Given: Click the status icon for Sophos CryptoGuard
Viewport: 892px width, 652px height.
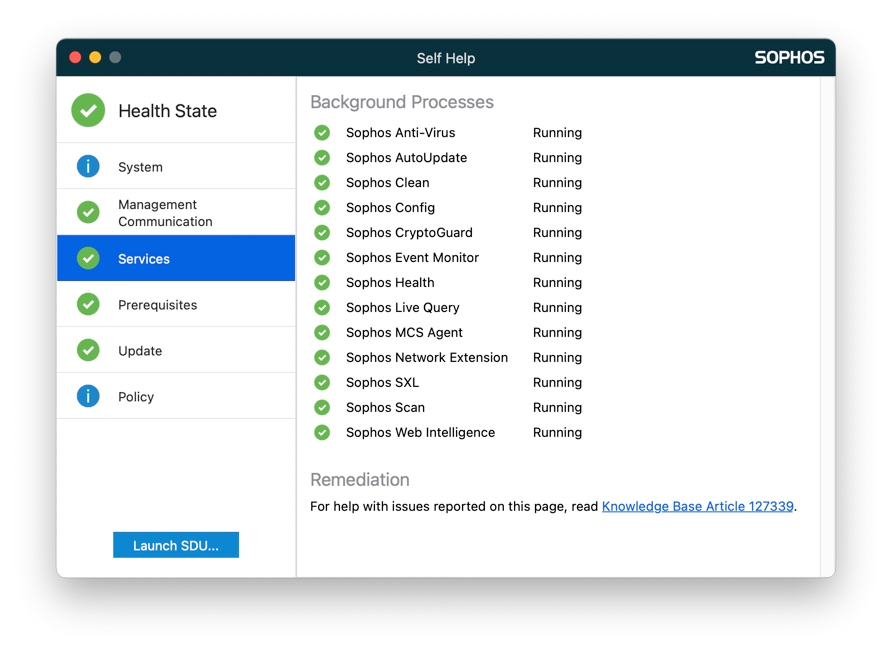Looking at the screenshot, I should point(322,233).
